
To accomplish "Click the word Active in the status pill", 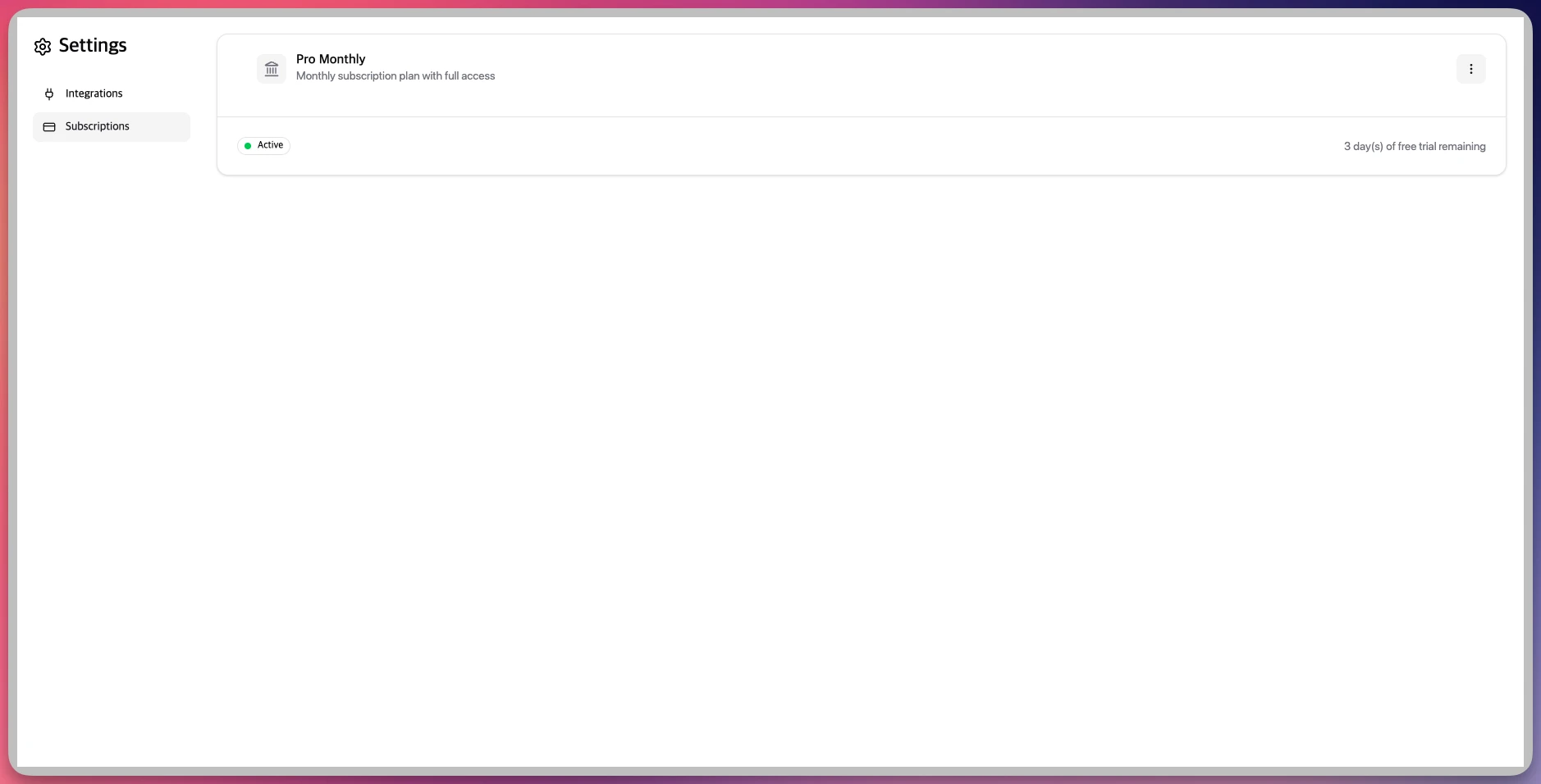I will coord(270,145).
